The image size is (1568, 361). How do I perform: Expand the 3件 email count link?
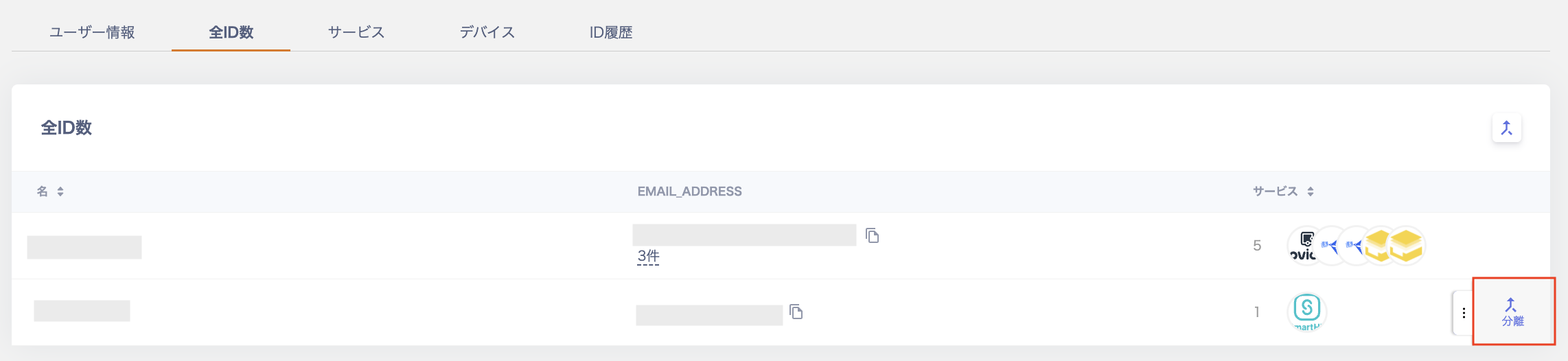[648, 257]
